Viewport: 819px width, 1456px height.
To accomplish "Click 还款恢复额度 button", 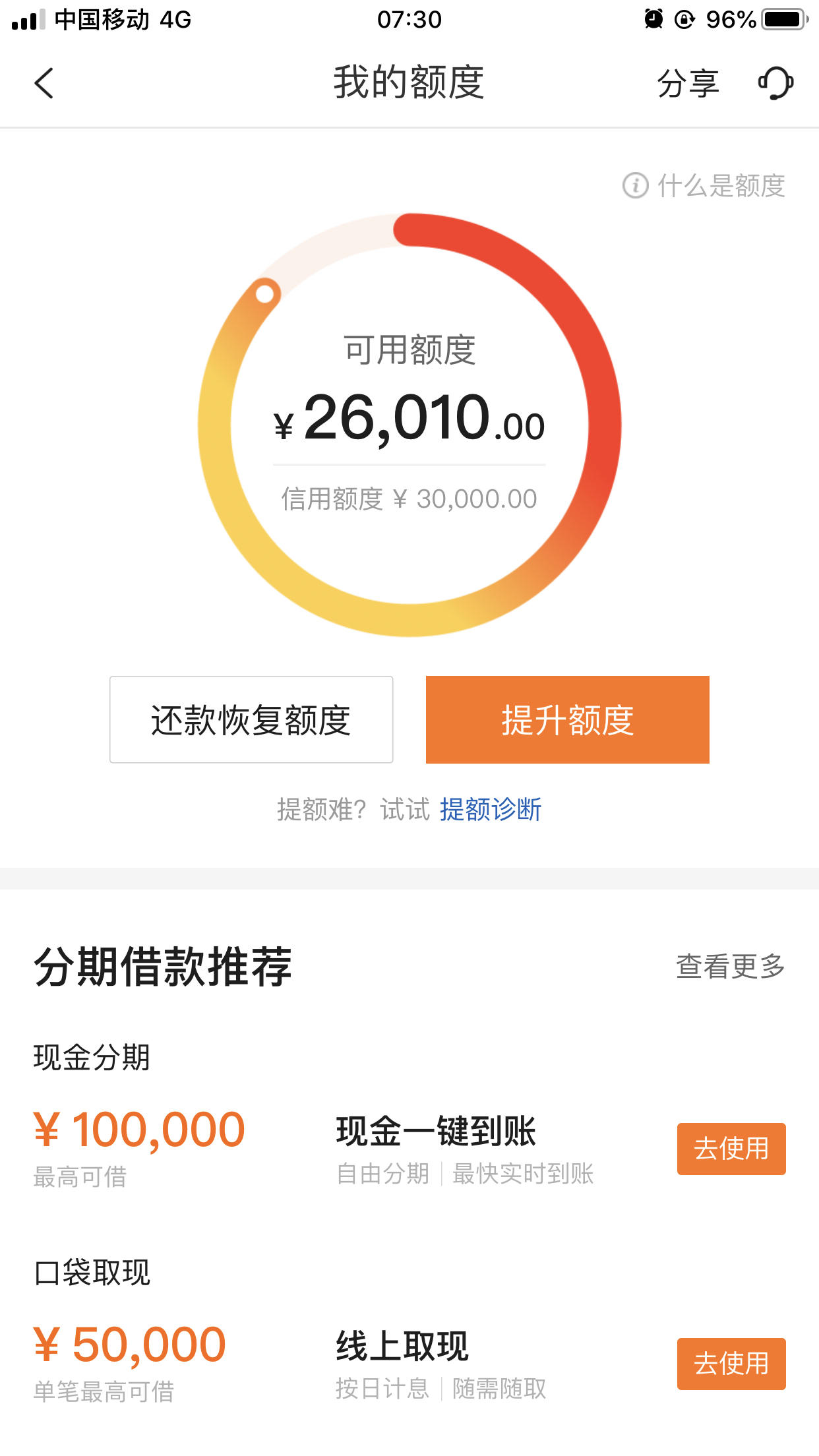I will [x=251, y=719].
